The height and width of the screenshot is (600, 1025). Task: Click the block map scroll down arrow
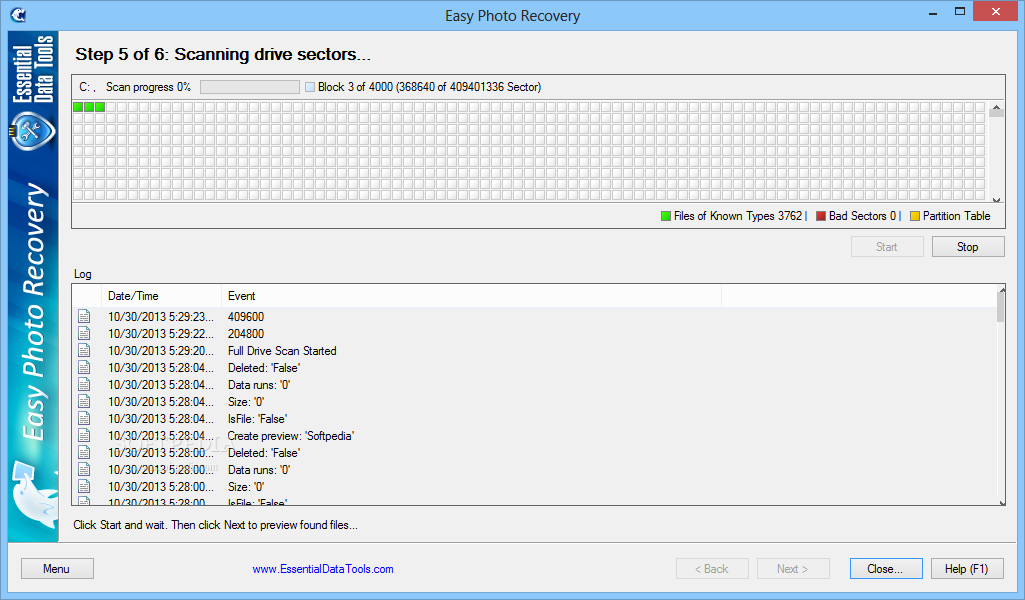coord(996,200)
